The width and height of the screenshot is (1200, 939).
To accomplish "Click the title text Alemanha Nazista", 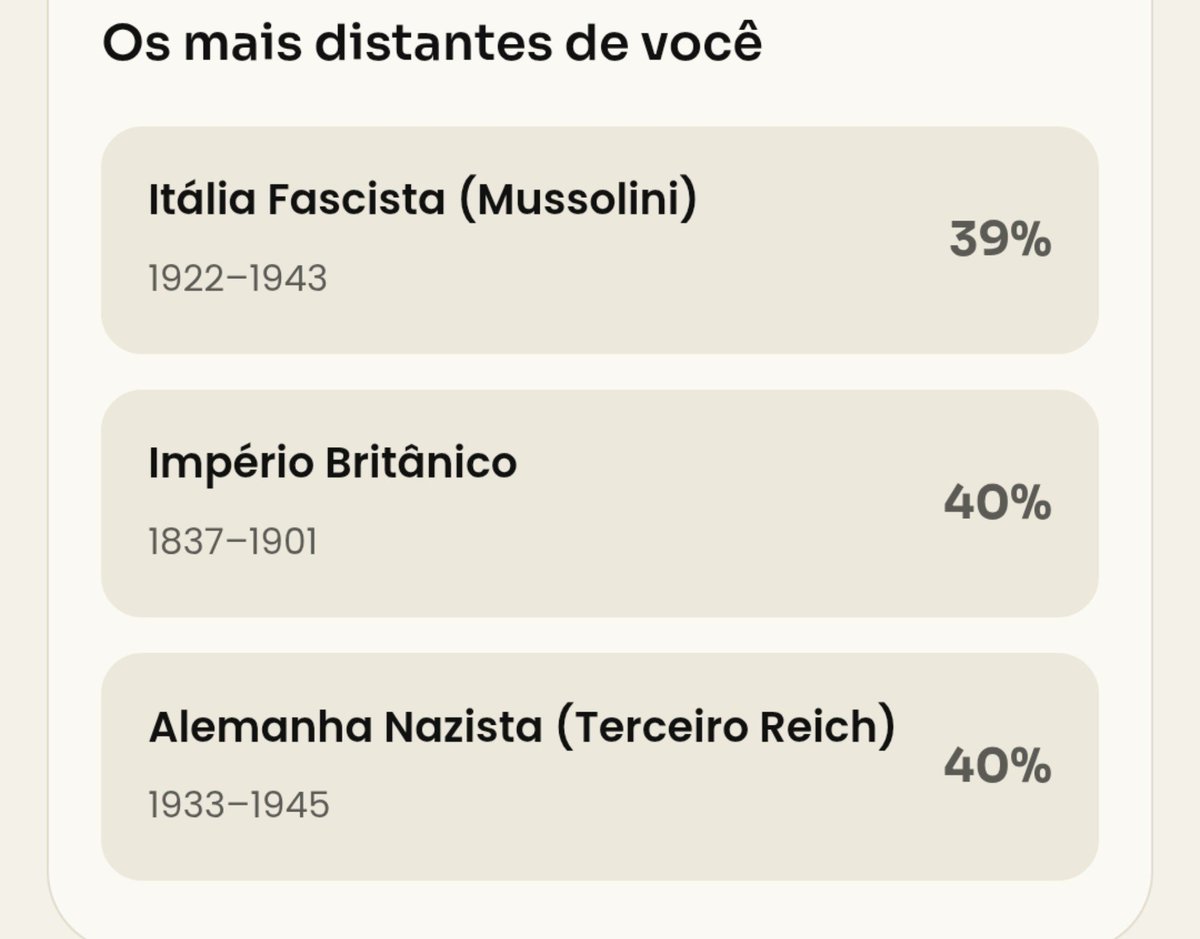I will [x=345, y=727].
